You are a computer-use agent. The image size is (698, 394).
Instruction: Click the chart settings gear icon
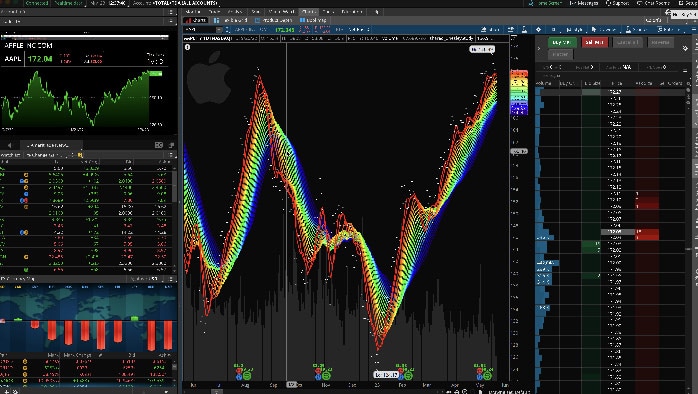pos(538,29)
